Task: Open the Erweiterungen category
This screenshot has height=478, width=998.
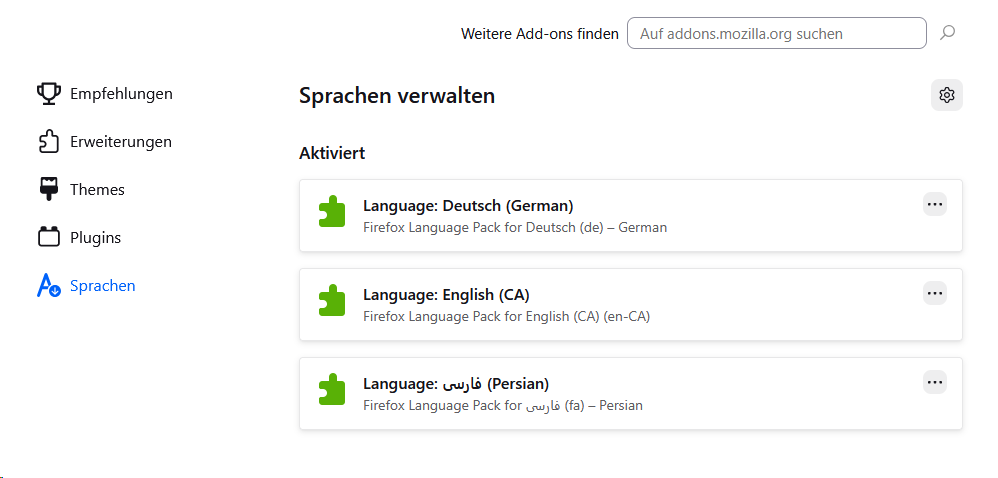Action: pyautogui.click(x=120, y=142)
